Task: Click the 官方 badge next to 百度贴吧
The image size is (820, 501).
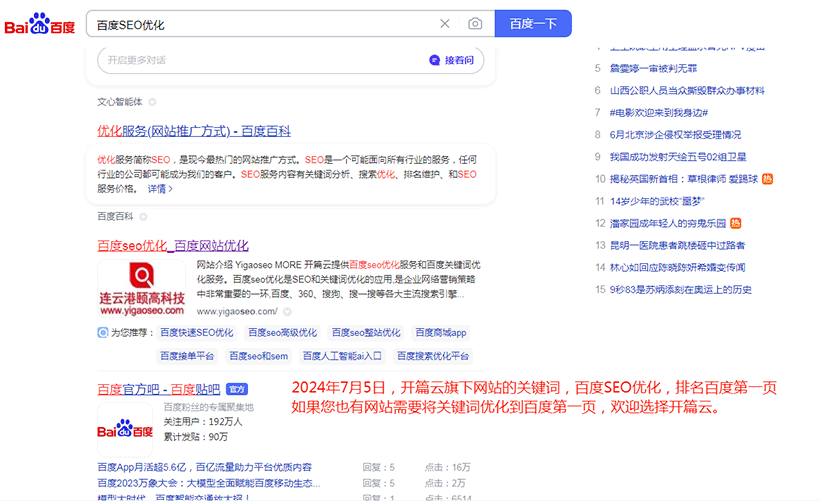Action: [236, 388]
